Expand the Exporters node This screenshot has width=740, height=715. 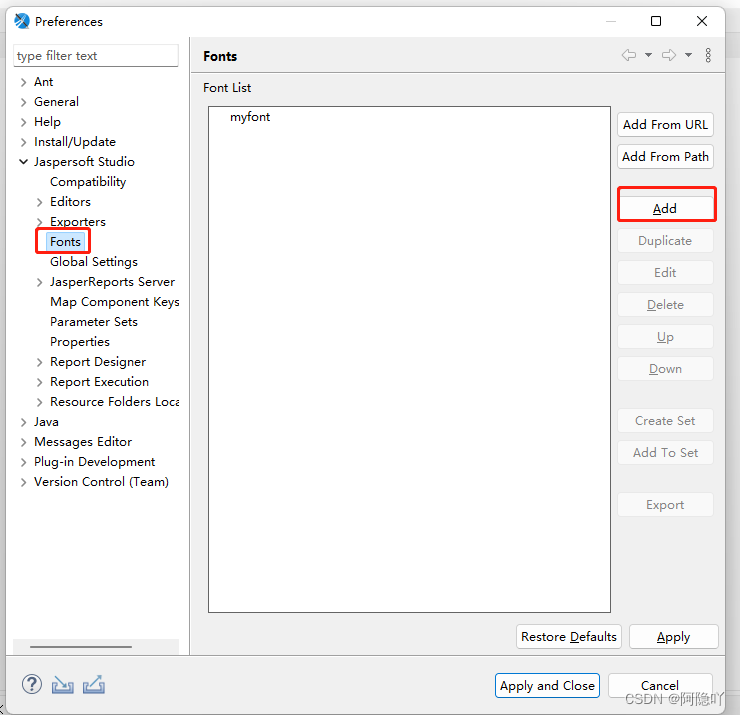[40, 222]
